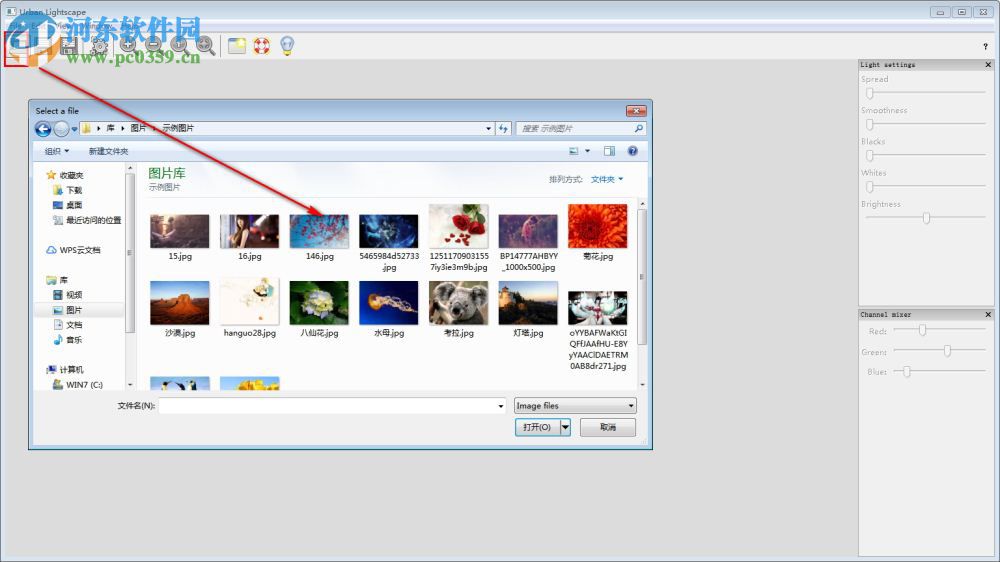This screenshot has height=562, width=1000.
Task: Click the Green channel slider handle
Action: pyautogui.click(x=947, y=351)
